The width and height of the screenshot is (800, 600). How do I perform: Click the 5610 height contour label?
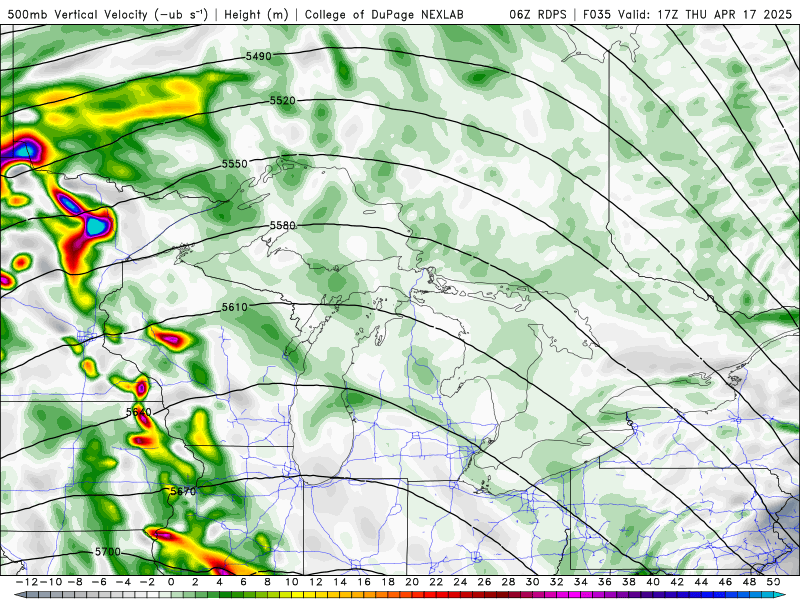click(235, 307)
